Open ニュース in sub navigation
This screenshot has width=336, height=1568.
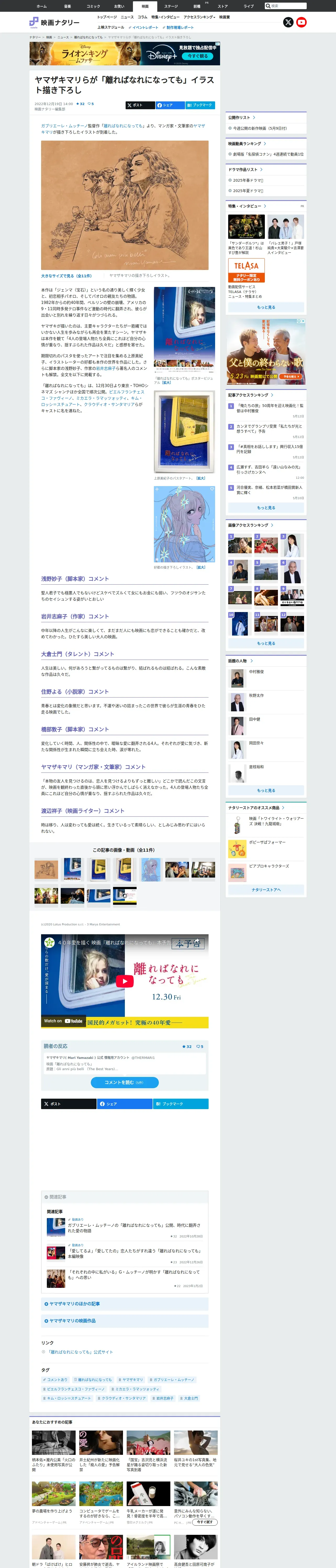(x=127, y=17)
